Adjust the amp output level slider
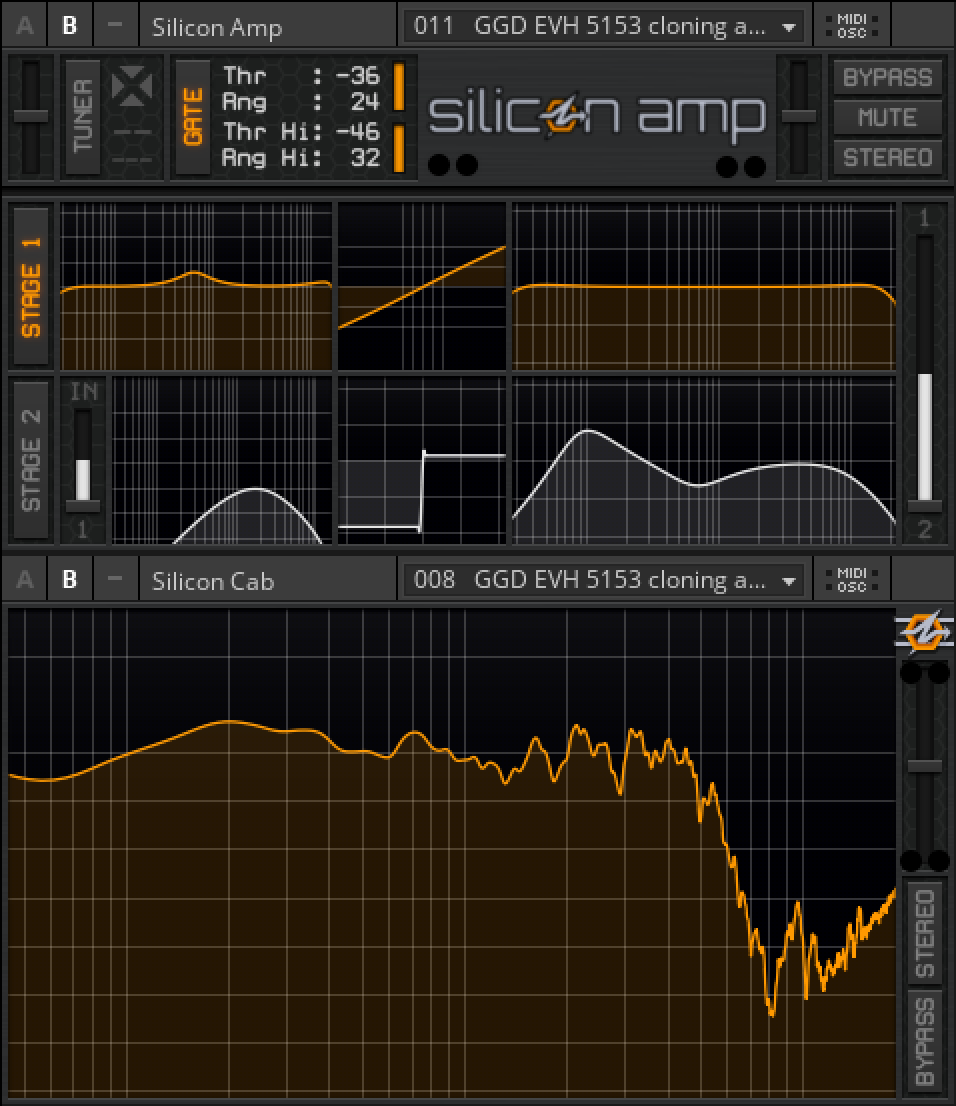This screenshot has width=956, height=1106. [798, 117]
